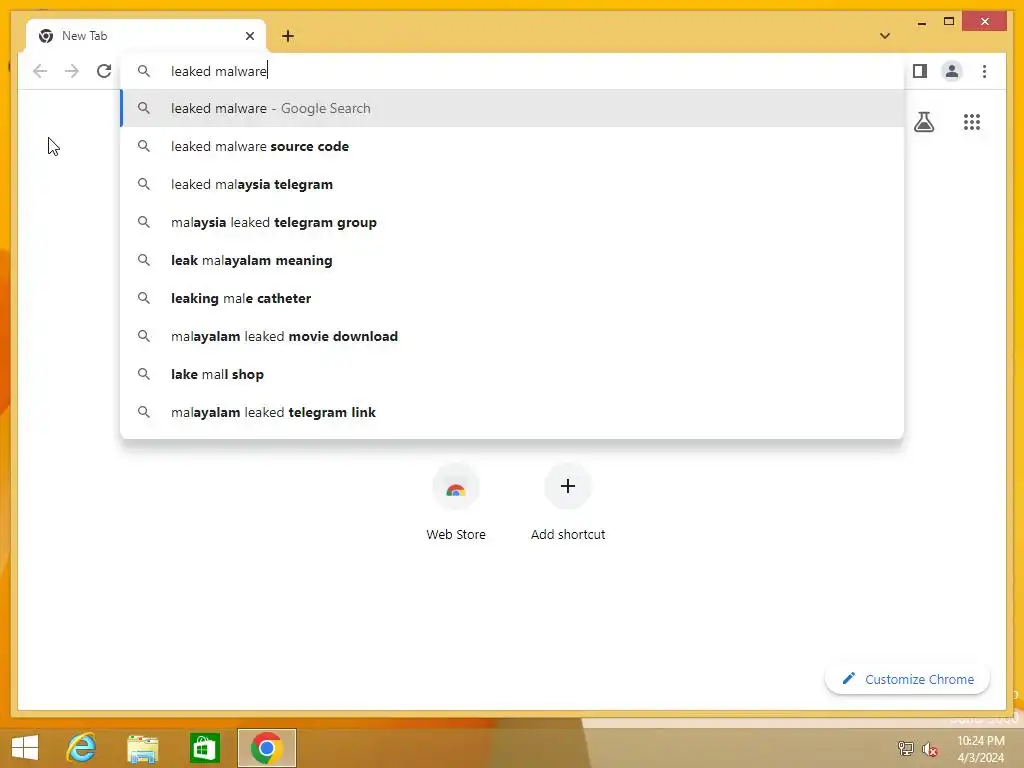Reload the page with refresh icon
Screen dimensions: 1024x768
[104, 71]
